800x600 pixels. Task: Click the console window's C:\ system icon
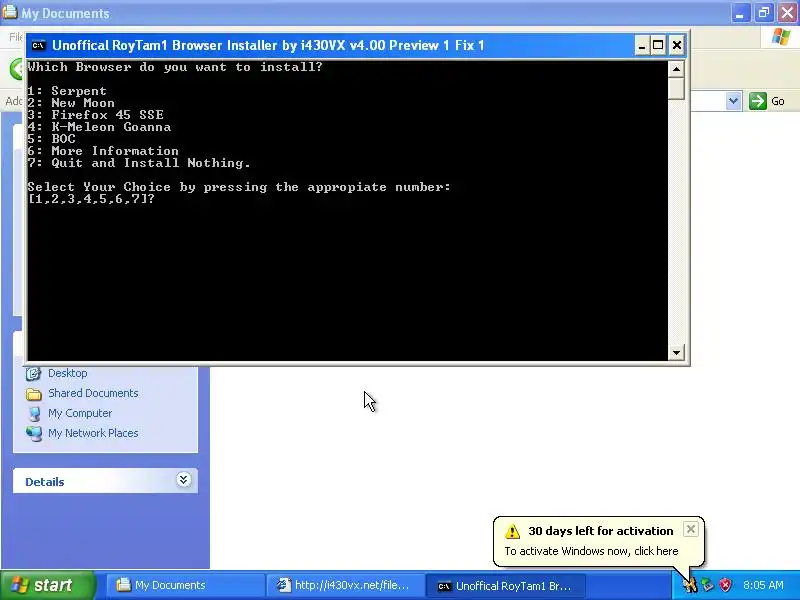click(x=38, y=45)
